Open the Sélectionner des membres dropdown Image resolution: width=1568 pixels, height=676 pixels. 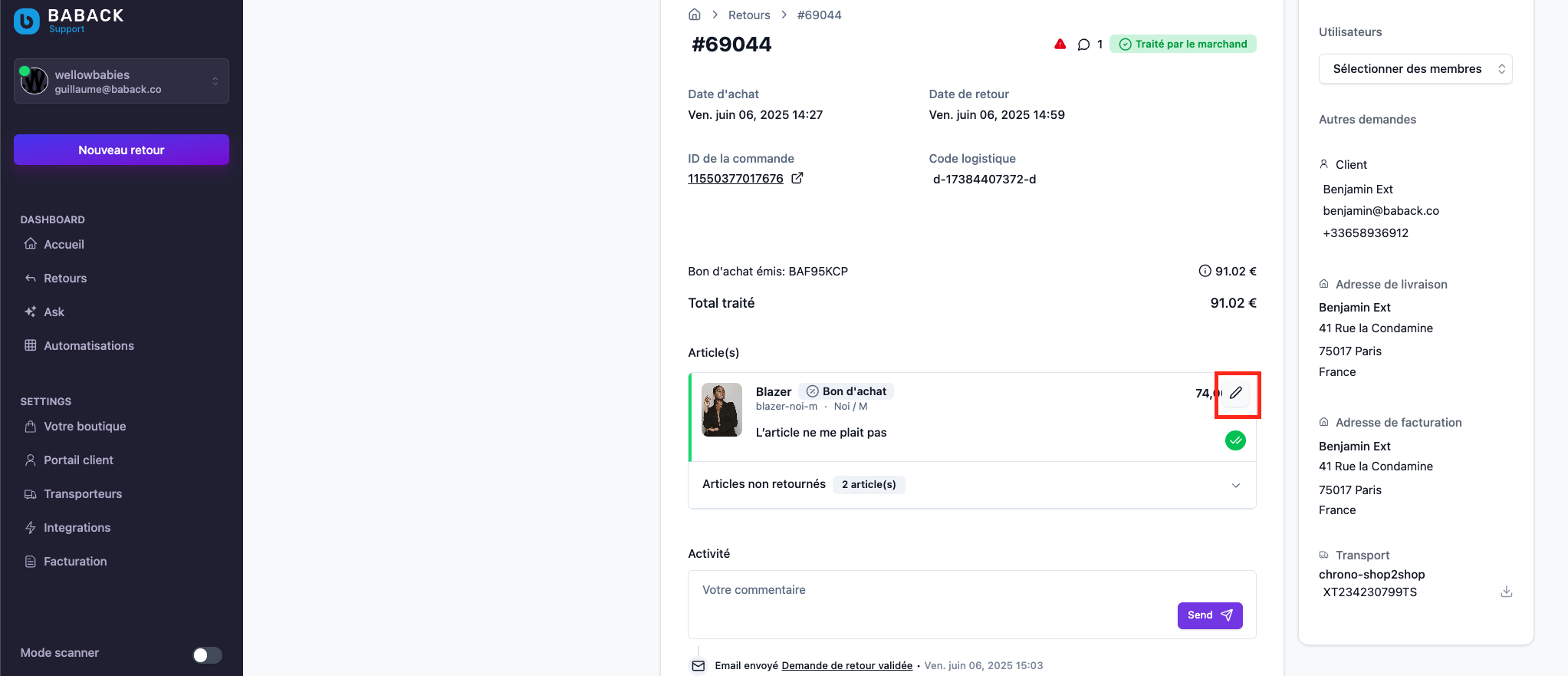1415,69
